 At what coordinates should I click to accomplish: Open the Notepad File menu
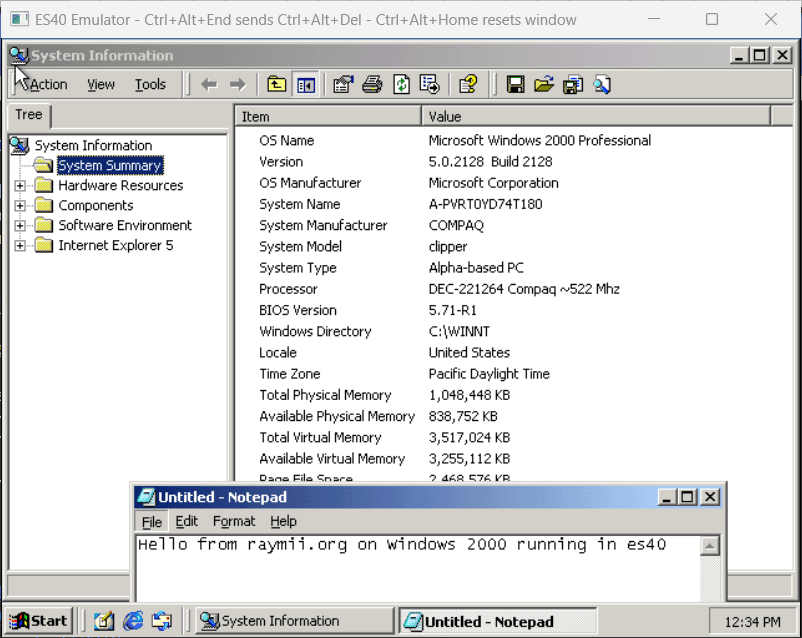coord(151,521)
